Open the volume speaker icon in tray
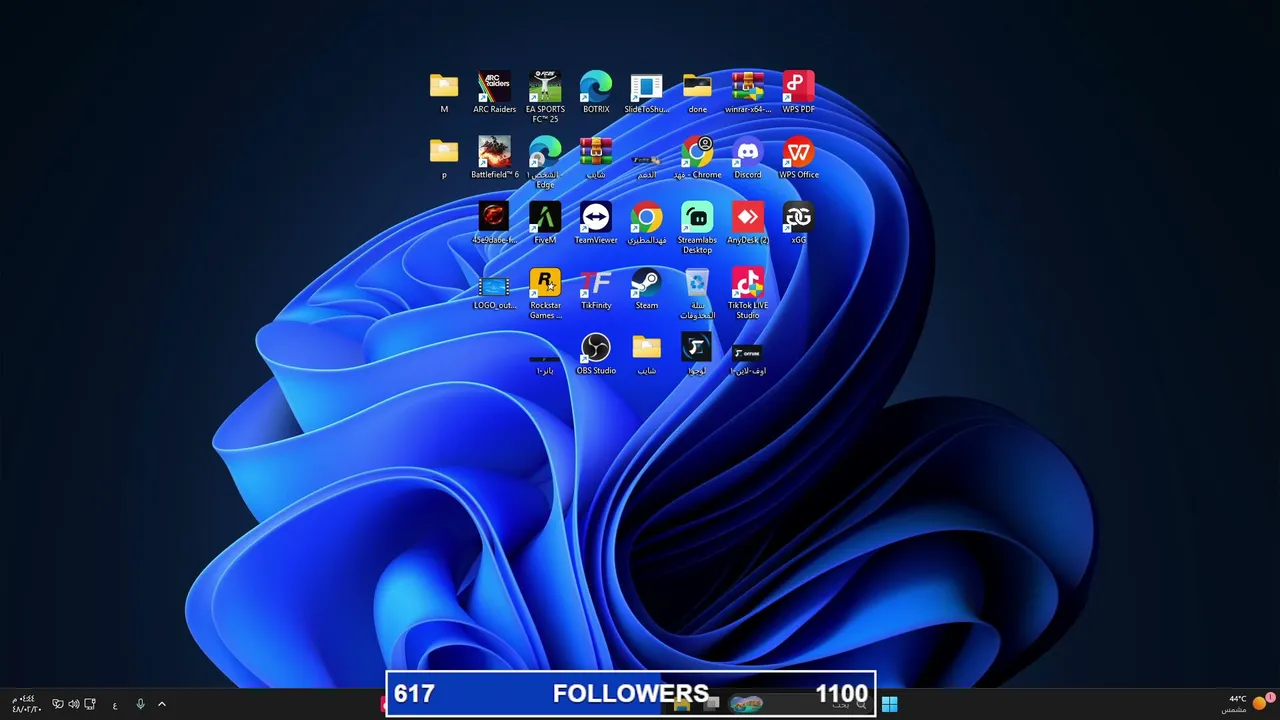The image size is (1280, 720). 74,704
